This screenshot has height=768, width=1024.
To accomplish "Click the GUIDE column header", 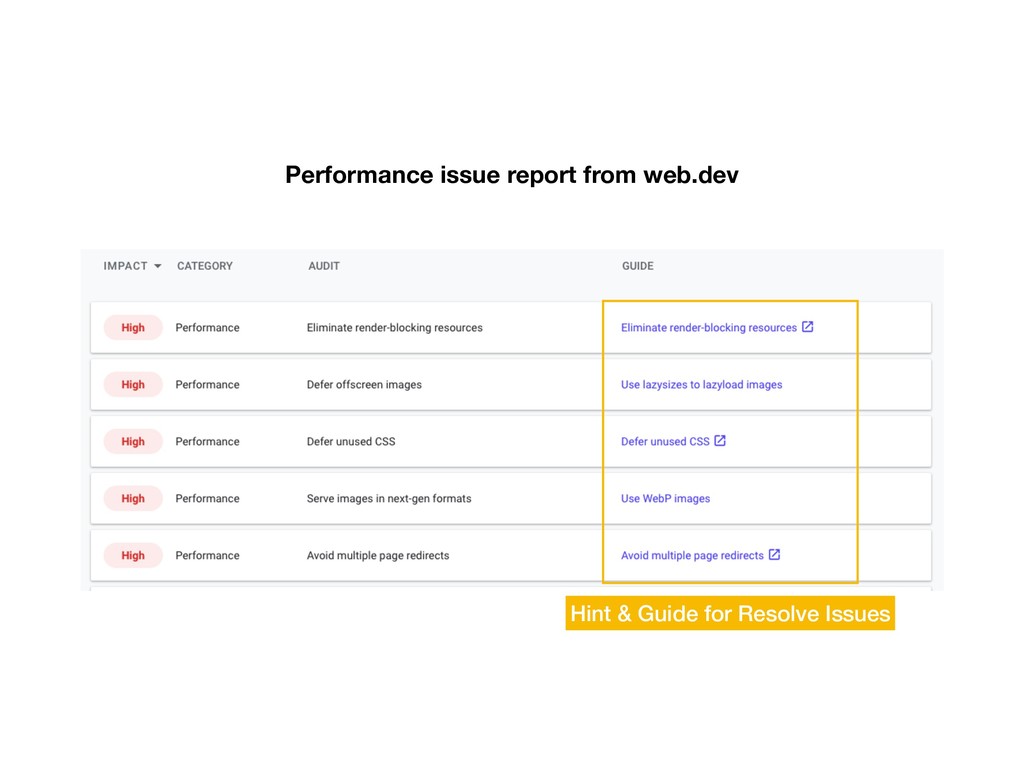I will tap(638, 266).
